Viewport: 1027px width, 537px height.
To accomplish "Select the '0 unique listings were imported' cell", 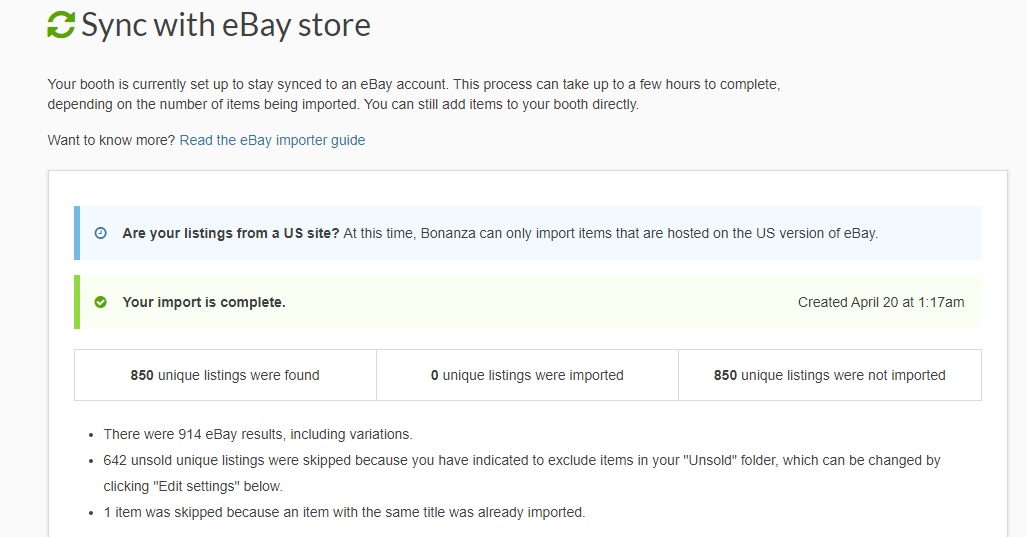I will (x=527, y=375).
